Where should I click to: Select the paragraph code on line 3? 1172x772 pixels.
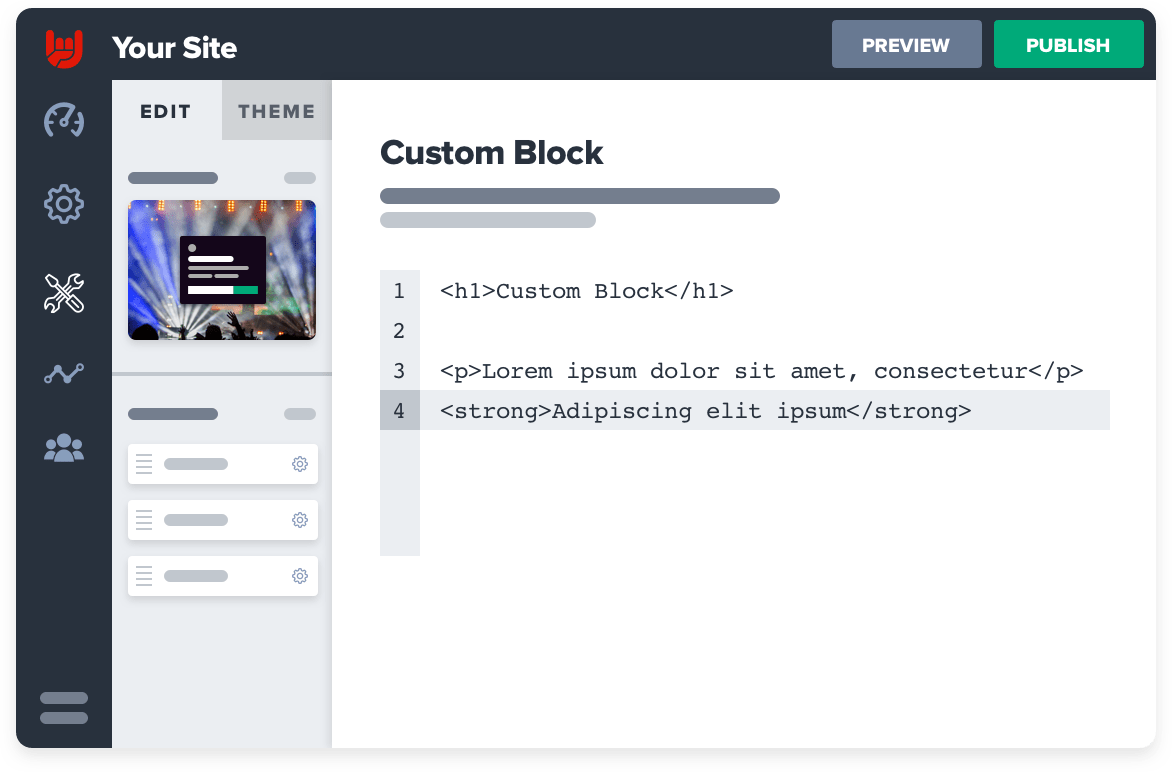(x=760, y=370)
